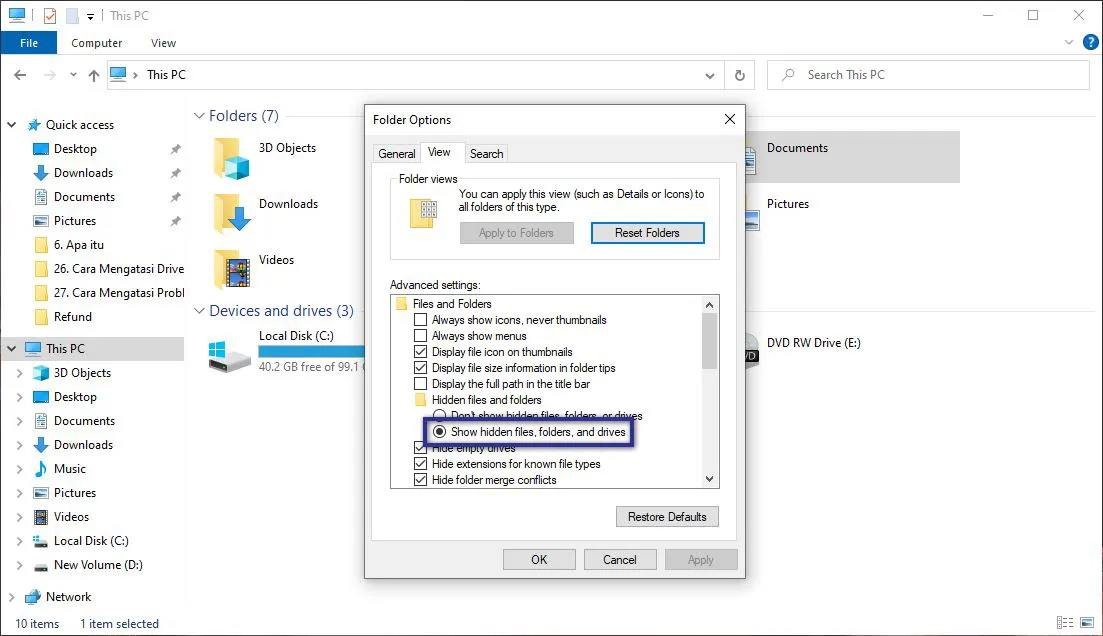This screenshot has height=636, width=1103.
Task: Click the up one level arrow
Action: (x=94, y=74)
